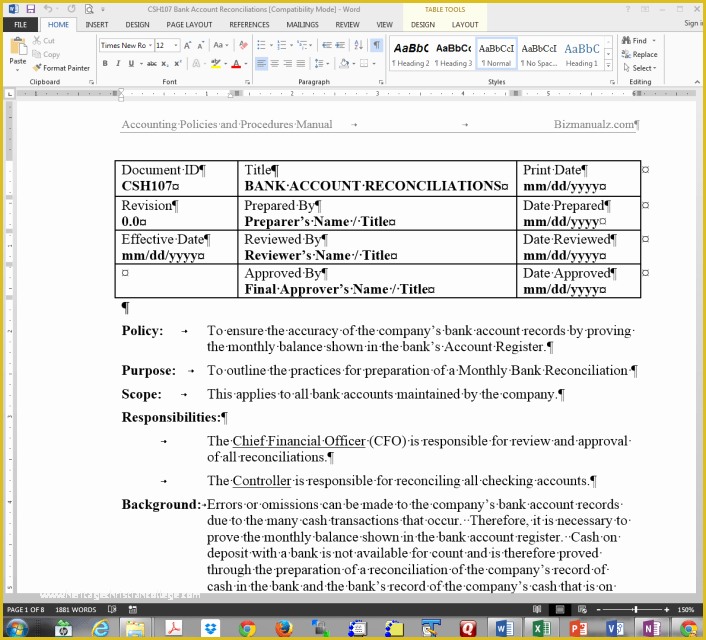Save the document with floppy disk icon
This screenshot has width=706, height=640.
pos(31,9)
